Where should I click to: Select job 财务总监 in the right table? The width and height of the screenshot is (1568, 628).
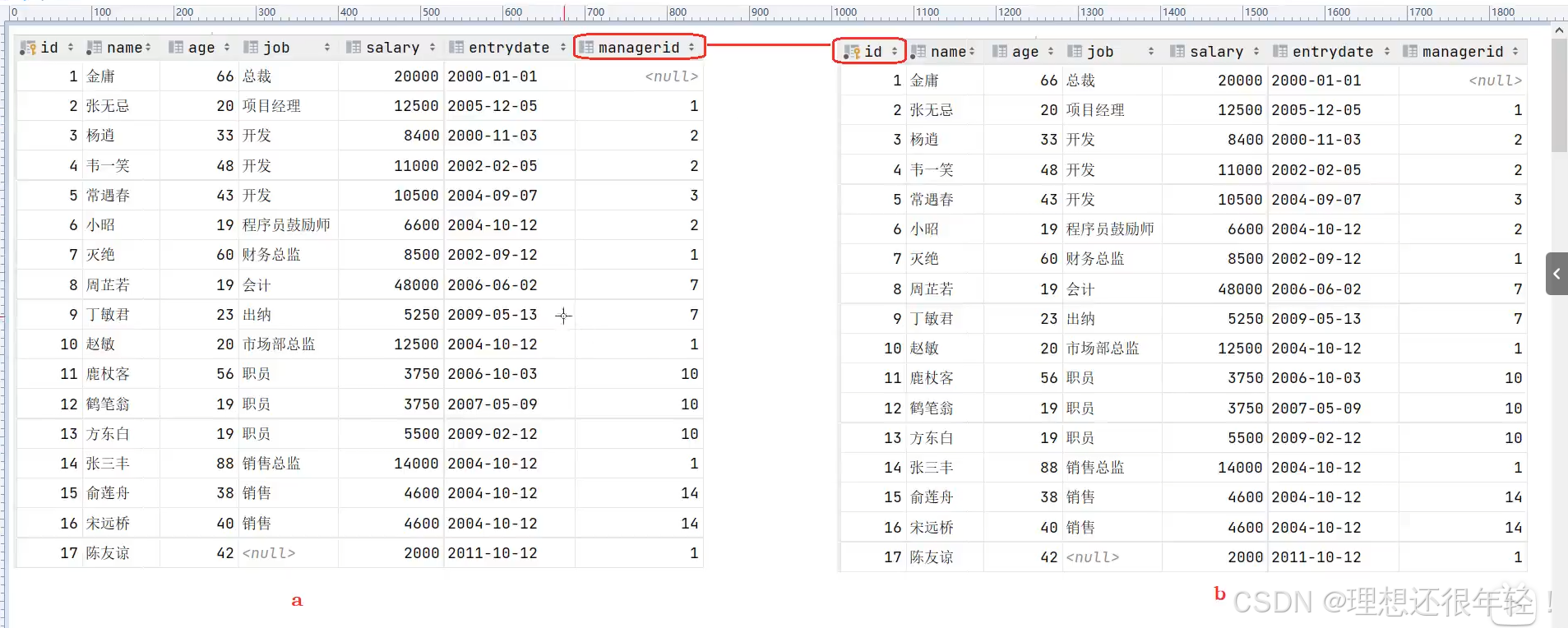(x=1095, y=259)
